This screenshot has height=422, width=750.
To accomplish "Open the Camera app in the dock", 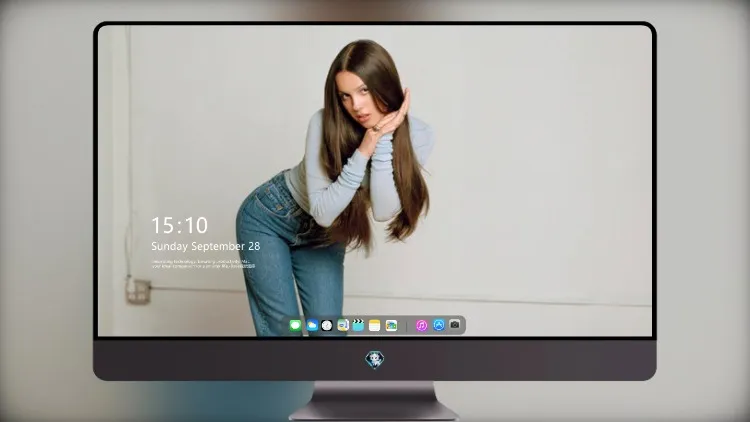I will tap(455, 325).
